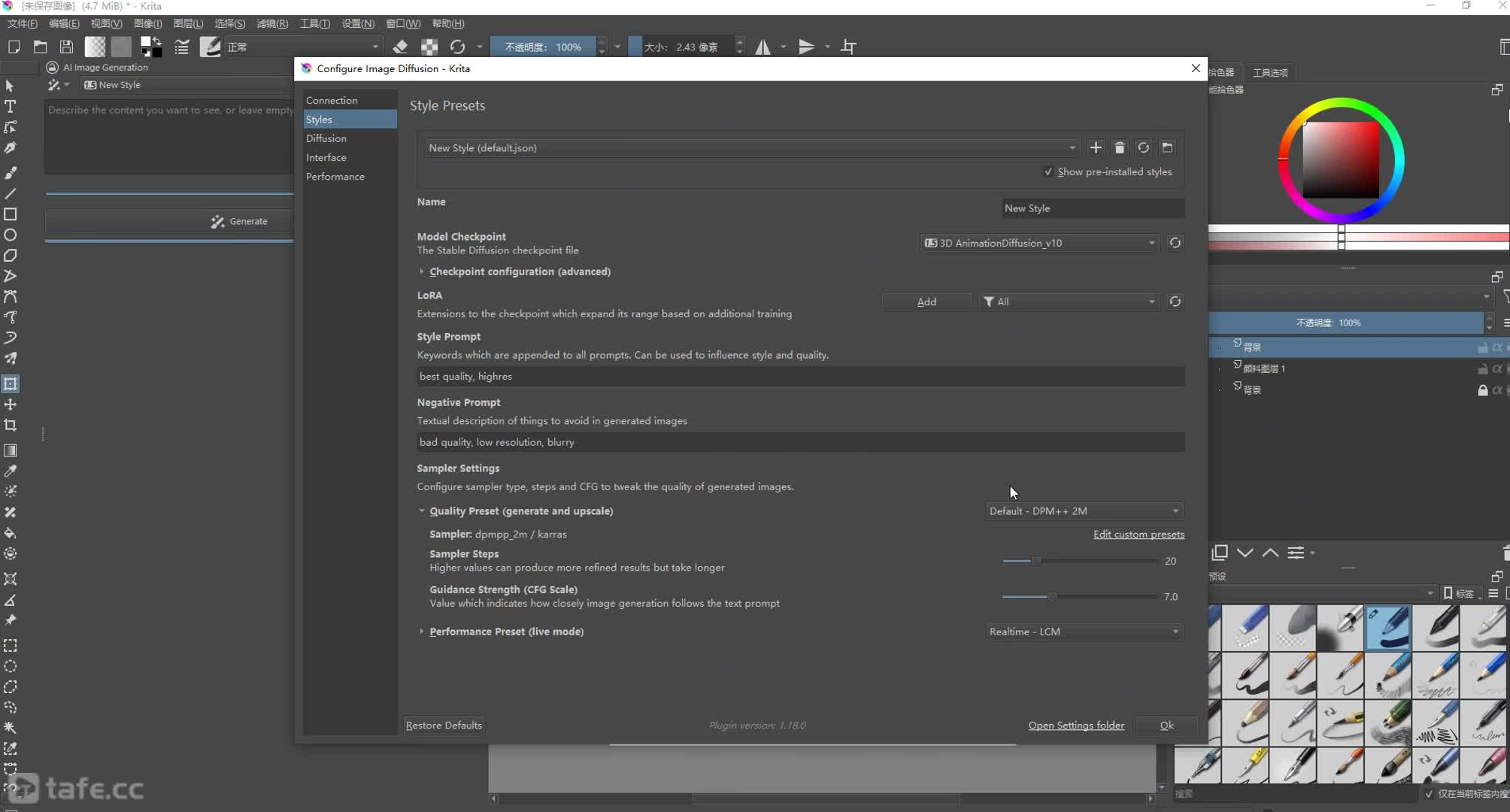
Task: Select the Fill bucket tool
Action: point(11,533)
